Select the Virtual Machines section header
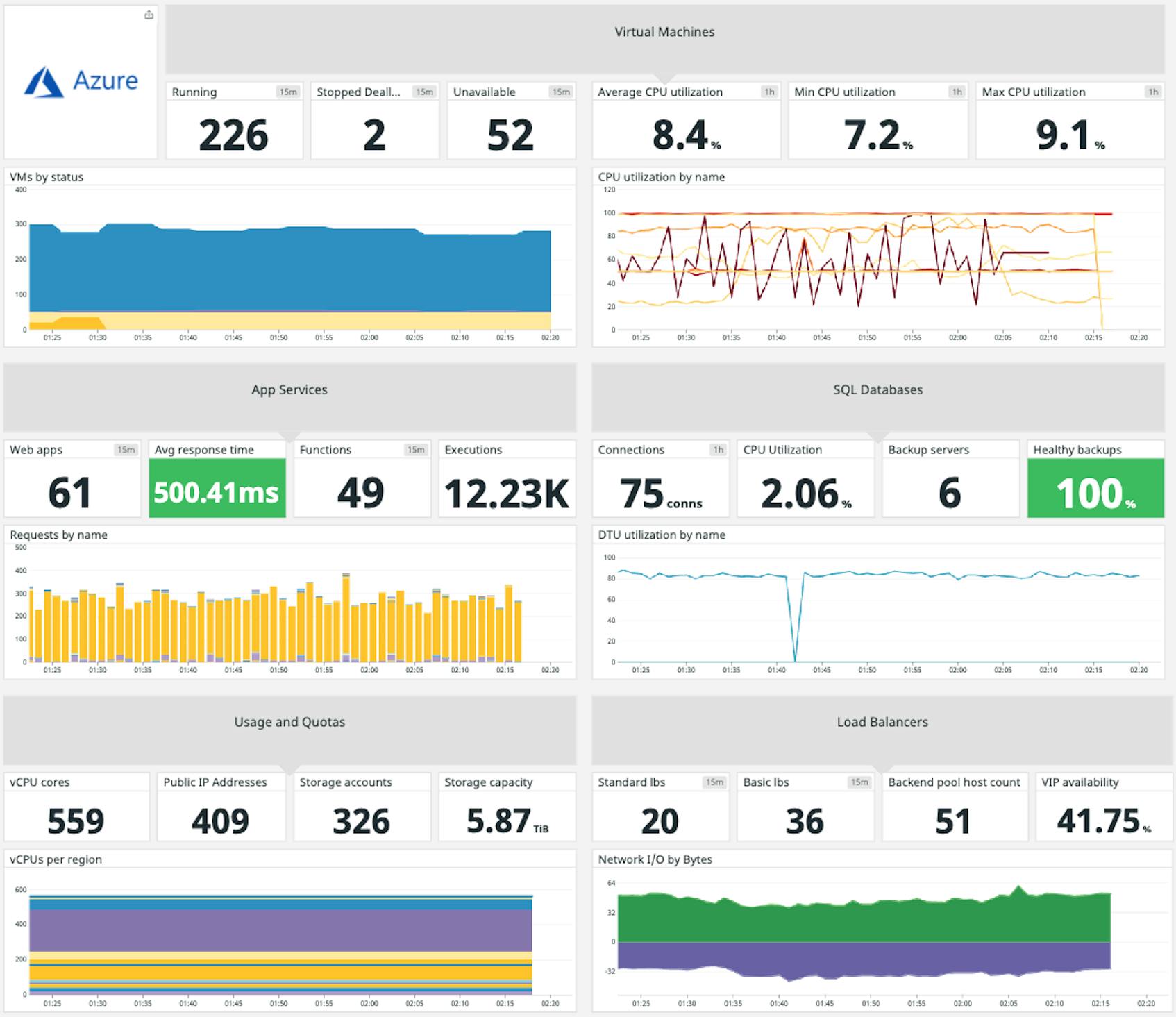Screen dimensions: 1176x1017 pyautogui.click(x=664, y=32)
